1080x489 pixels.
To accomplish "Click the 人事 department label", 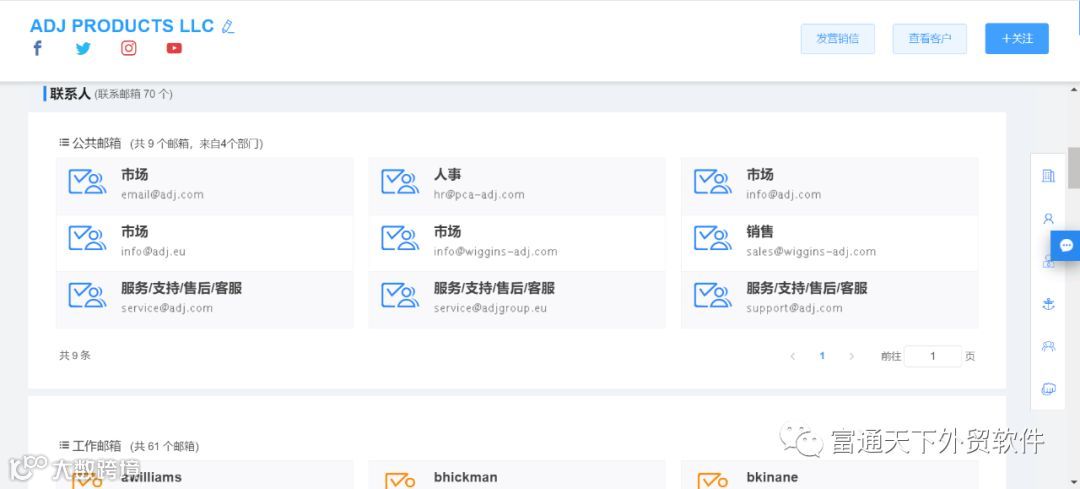I will [448, 175].
